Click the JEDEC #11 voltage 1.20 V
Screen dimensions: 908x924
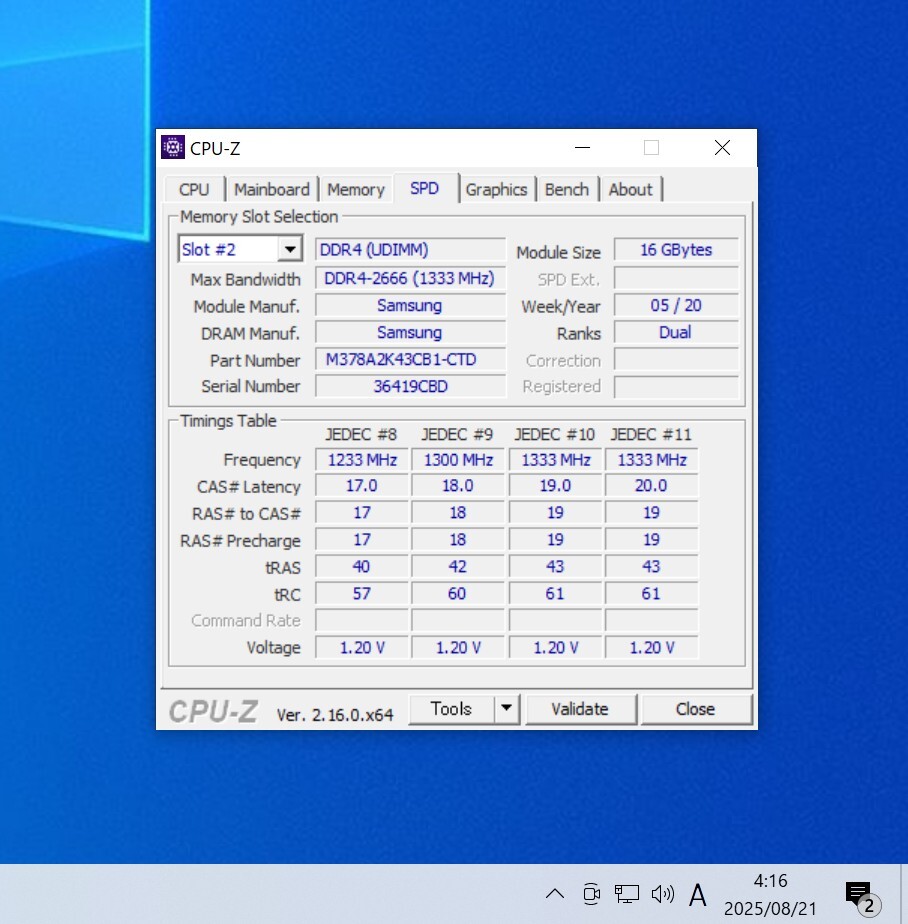tap(651, 648)
